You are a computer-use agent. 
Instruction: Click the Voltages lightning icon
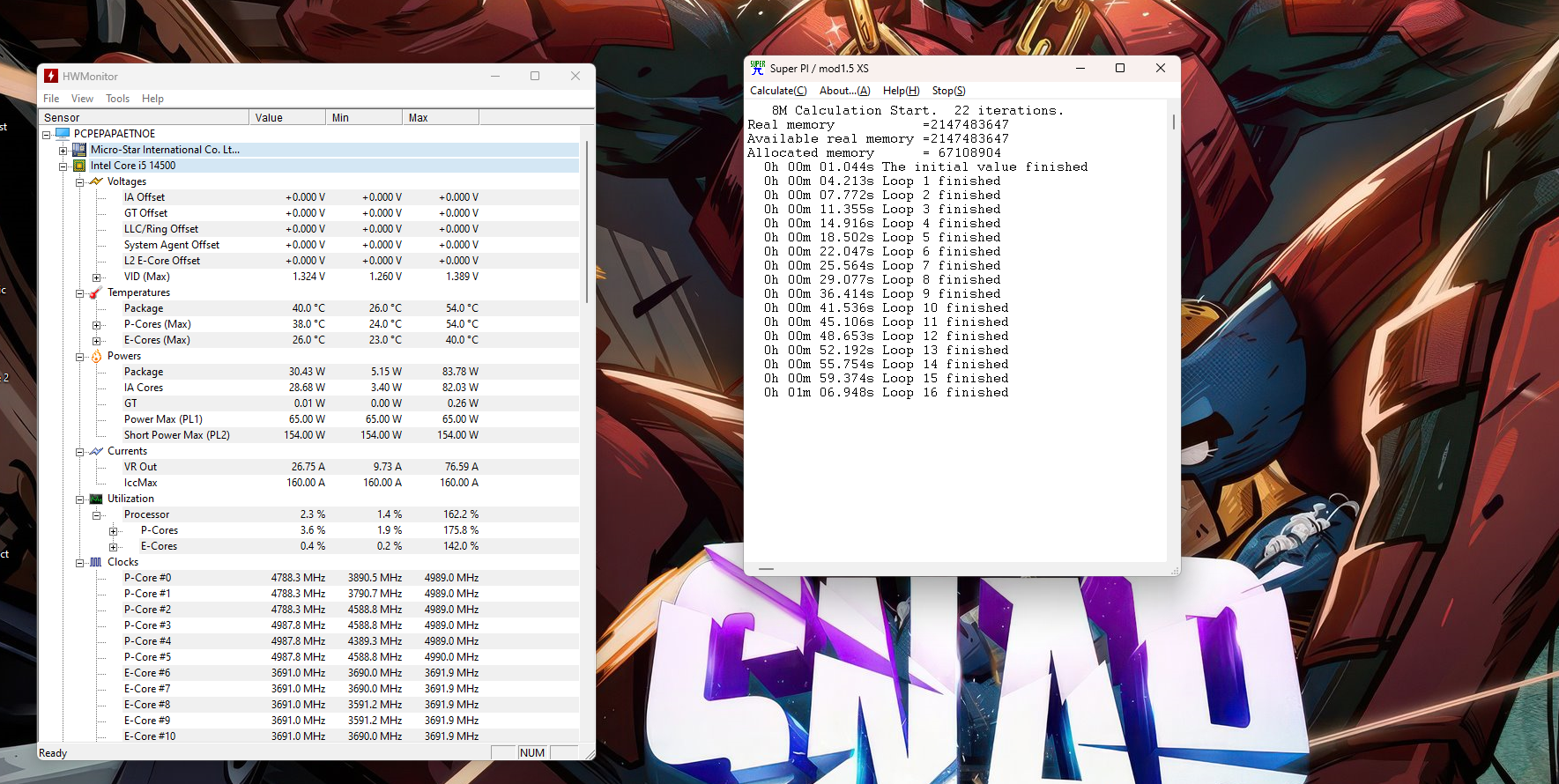pos(96,181)
